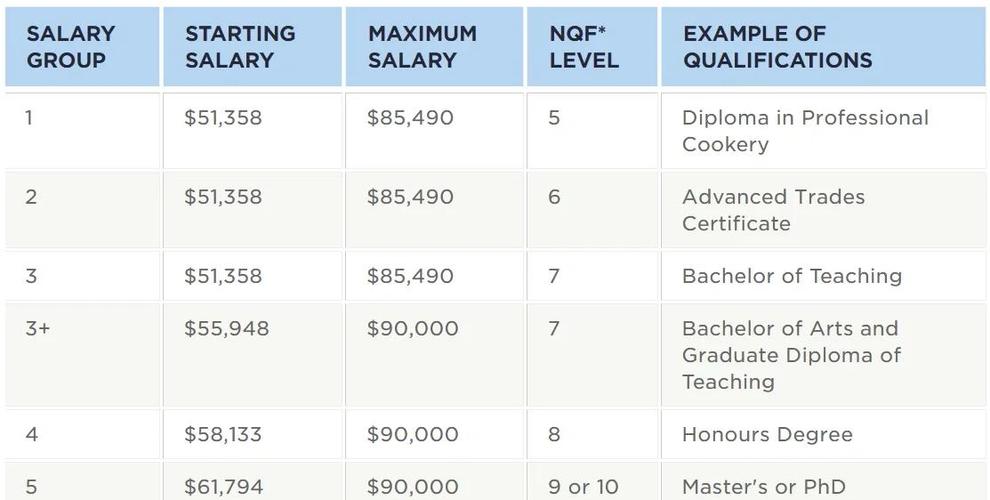Click NQF level 5 in the first row

tap(554, 118)
